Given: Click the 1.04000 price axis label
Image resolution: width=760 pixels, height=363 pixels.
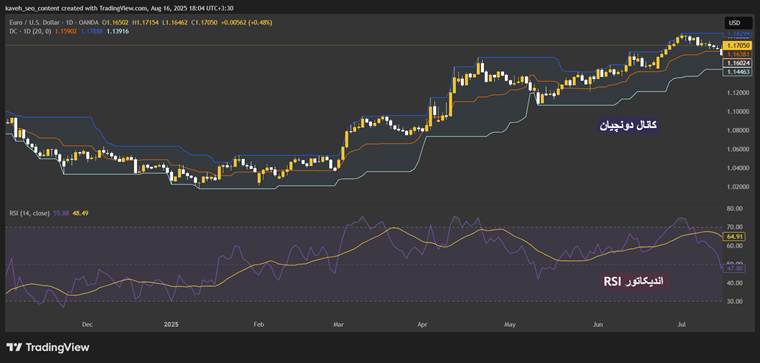Looking at the screenshot, I should click(x=739, y=168).
